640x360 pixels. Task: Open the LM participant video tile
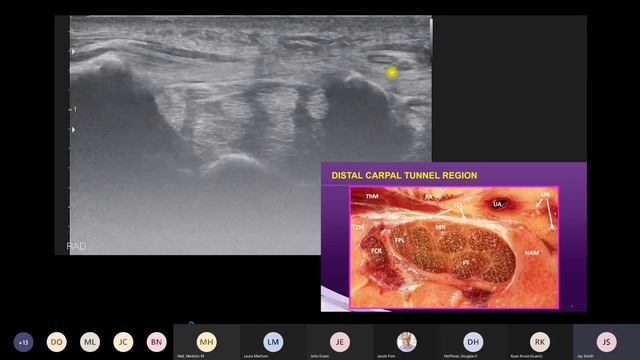[x=273, y=342]
